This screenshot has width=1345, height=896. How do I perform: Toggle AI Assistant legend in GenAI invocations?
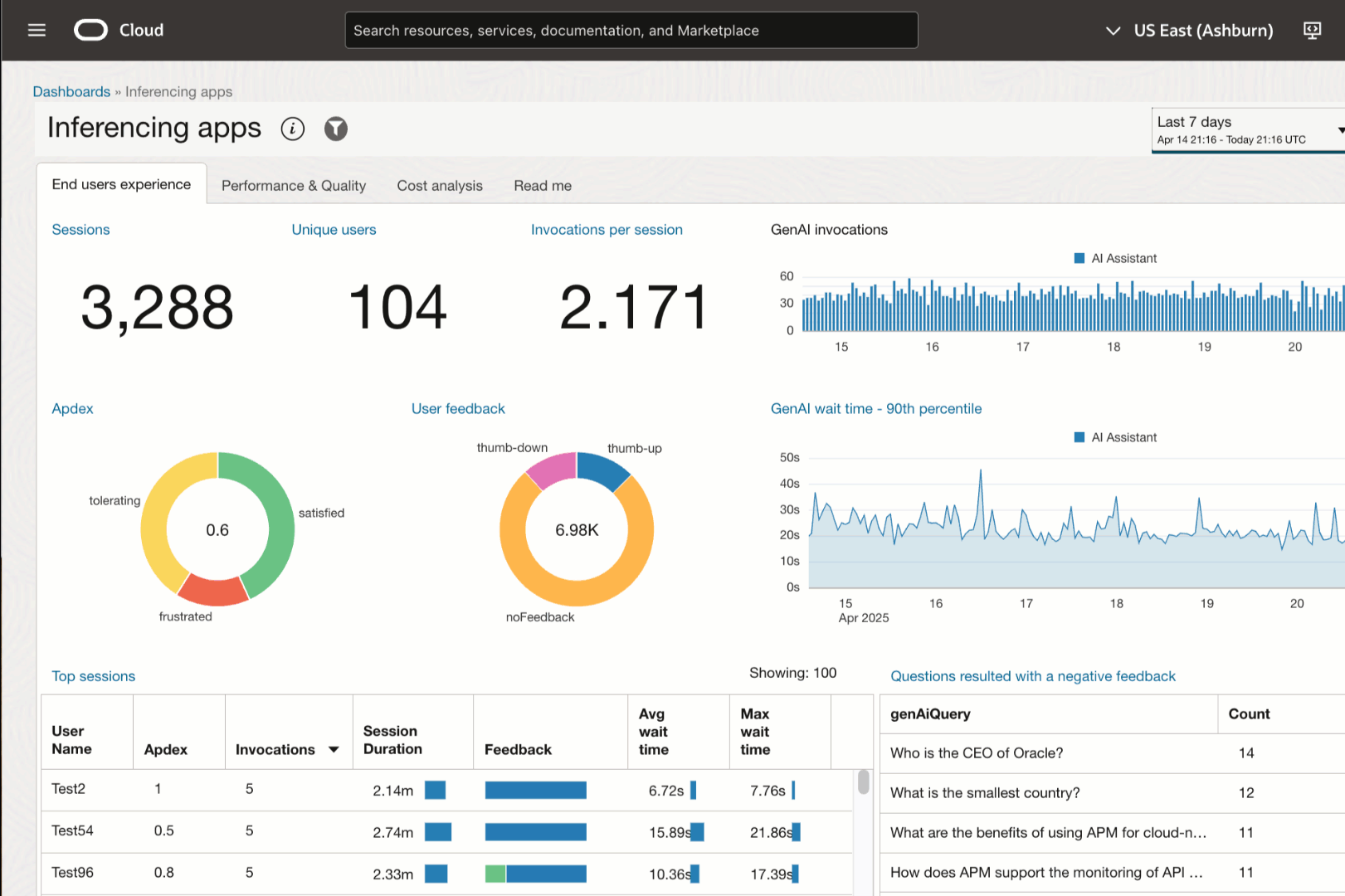[1115, 259]
